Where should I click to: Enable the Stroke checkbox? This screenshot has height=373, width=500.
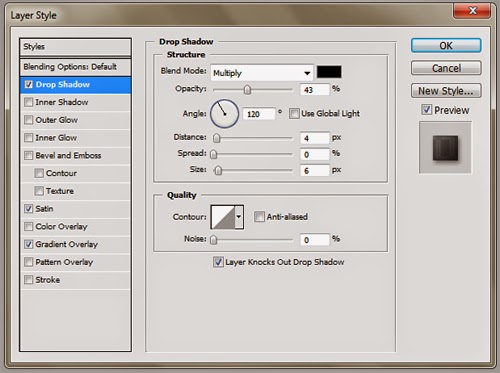[29, 279]
